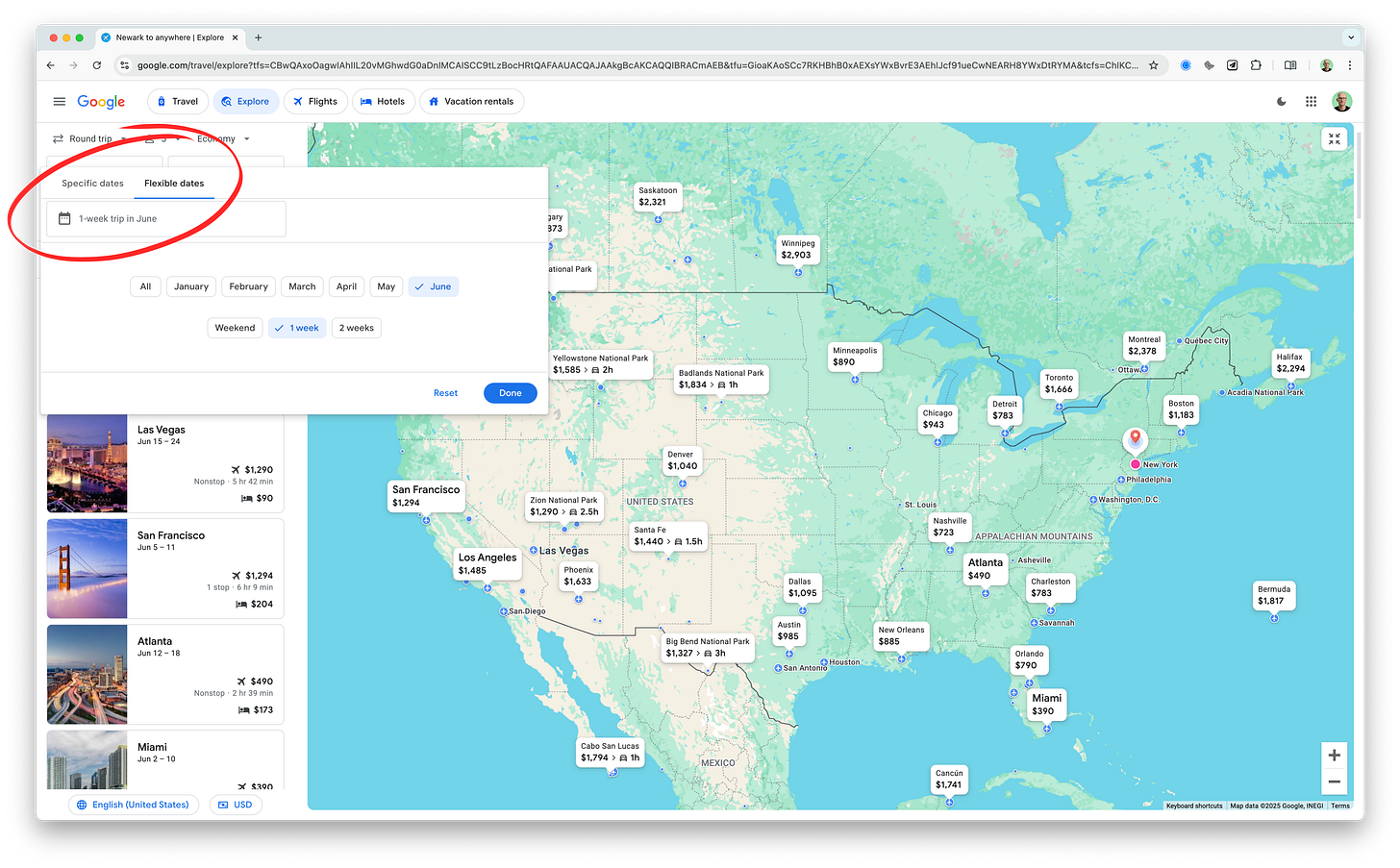Open the Chrome extensions puzzle icon
1400x868 pixels.
(1256, 65)
